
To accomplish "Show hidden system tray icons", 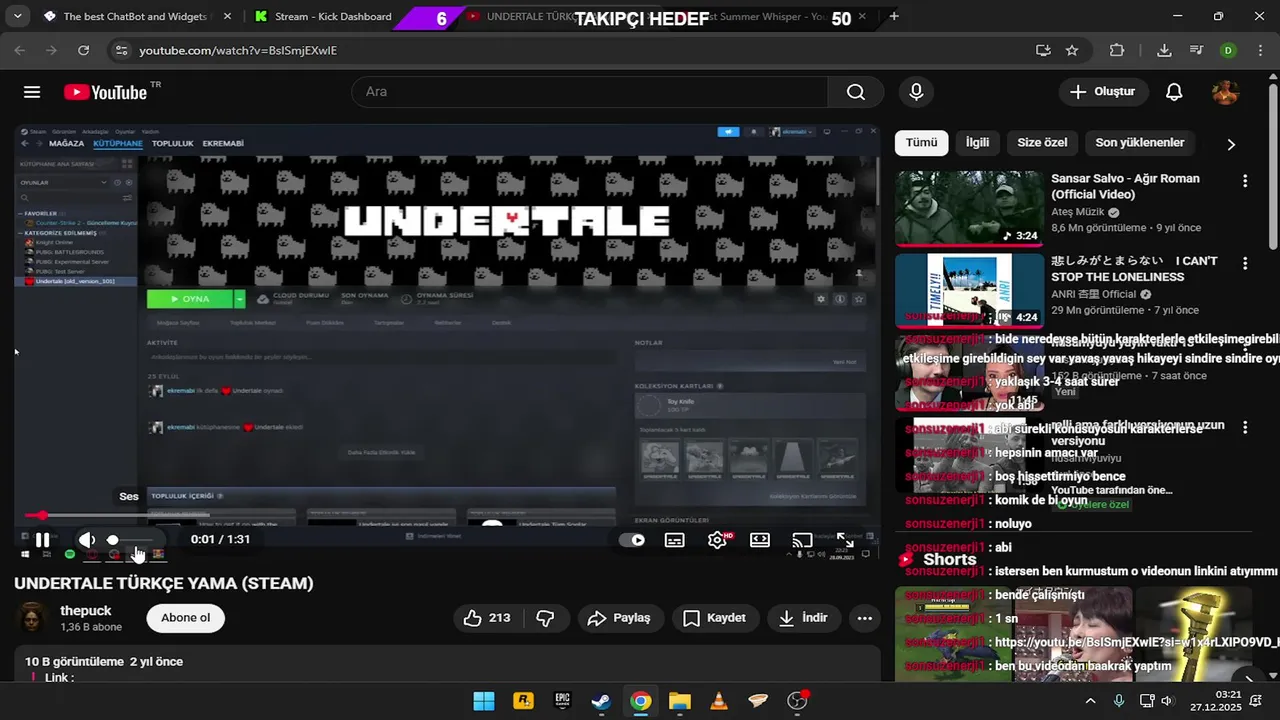I will pyautogui.click(x=1090, y=701).
